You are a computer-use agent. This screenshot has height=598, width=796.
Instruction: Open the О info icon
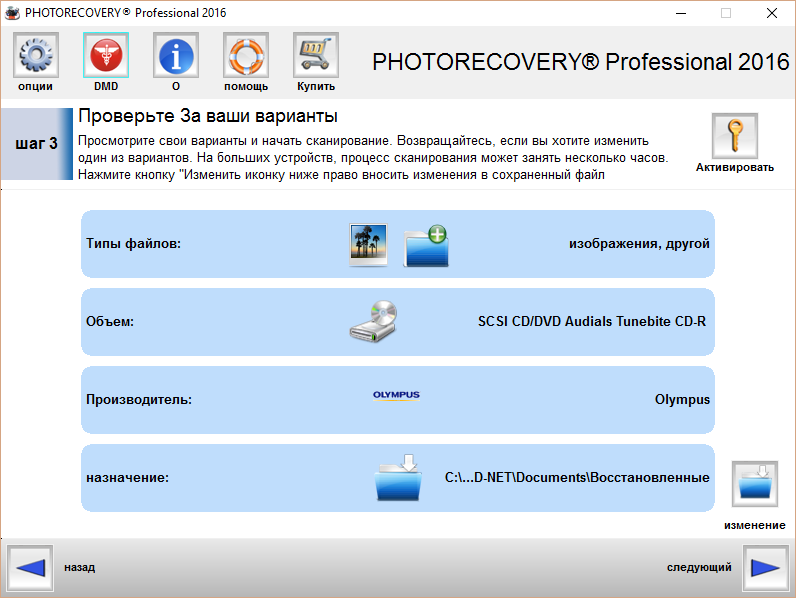pos(176,55)
